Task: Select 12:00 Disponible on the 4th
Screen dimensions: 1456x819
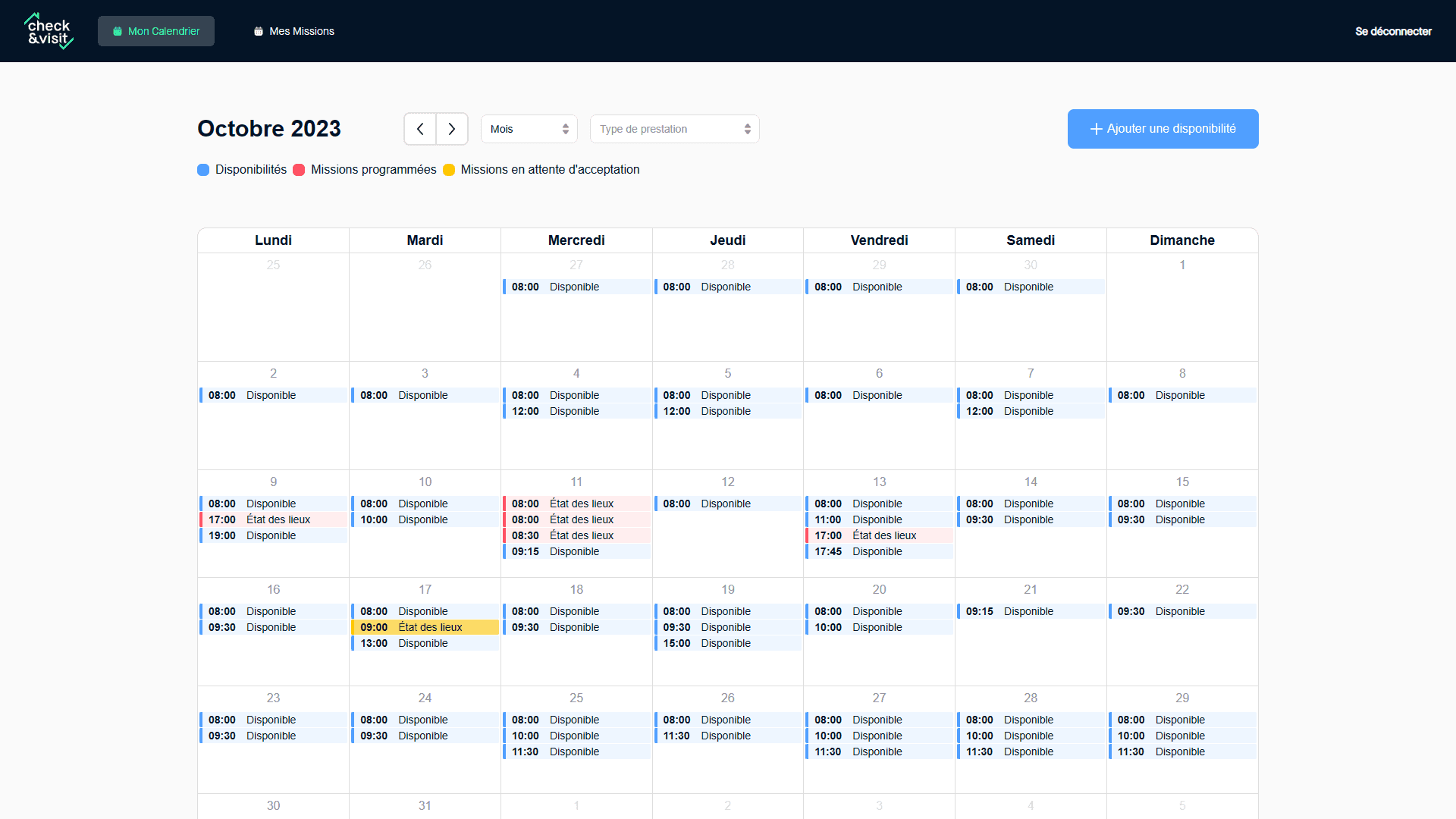Action: pos(576,411)
